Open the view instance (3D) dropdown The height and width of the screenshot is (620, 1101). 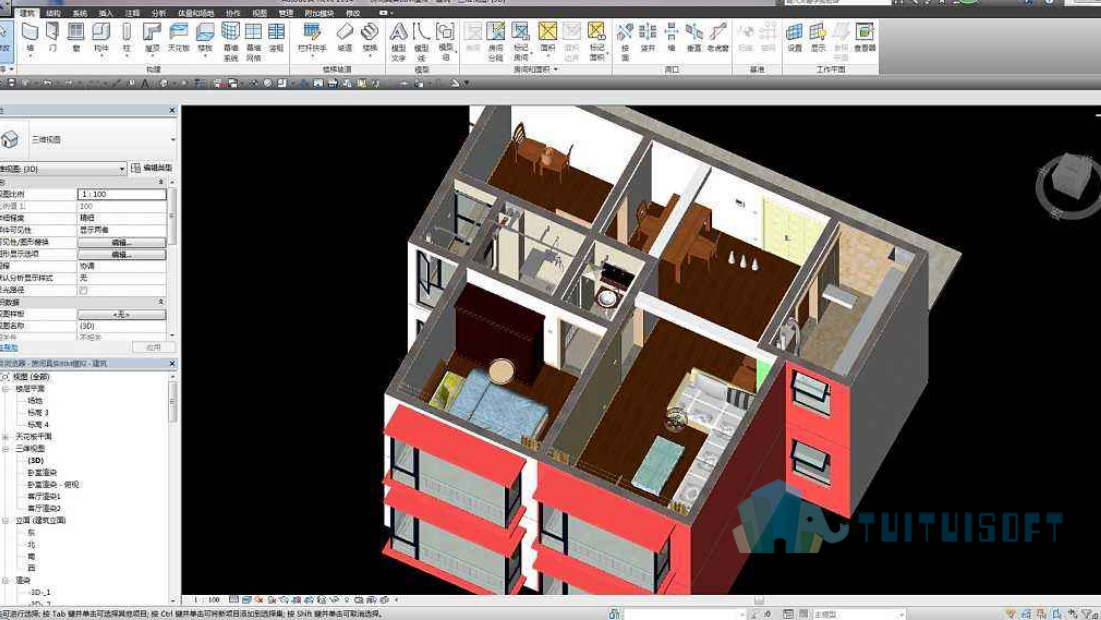click(x=121, y=169)
